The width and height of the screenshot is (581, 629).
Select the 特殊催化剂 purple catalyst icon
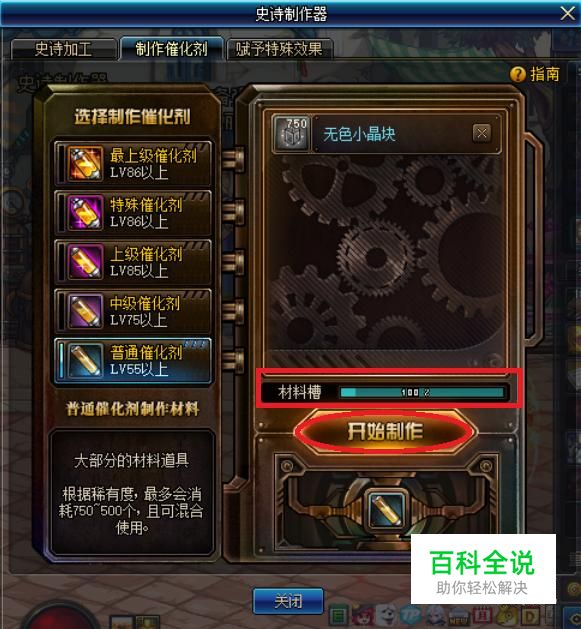84,212
